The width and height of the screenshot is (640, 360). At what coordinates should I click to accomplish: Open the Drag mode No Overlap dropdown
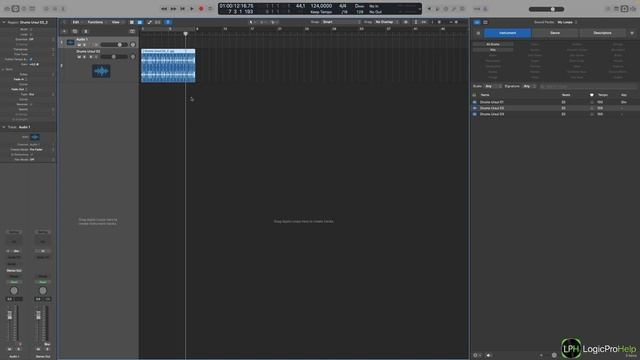point(387,22)
